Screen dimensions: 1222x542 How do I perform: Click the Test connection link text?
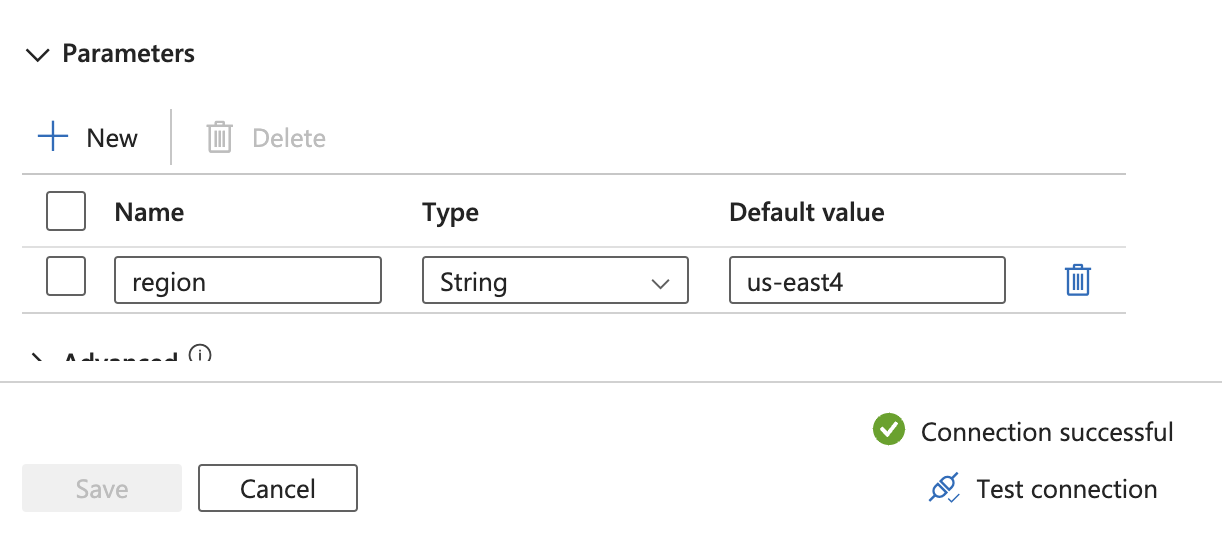[1066, 489]
